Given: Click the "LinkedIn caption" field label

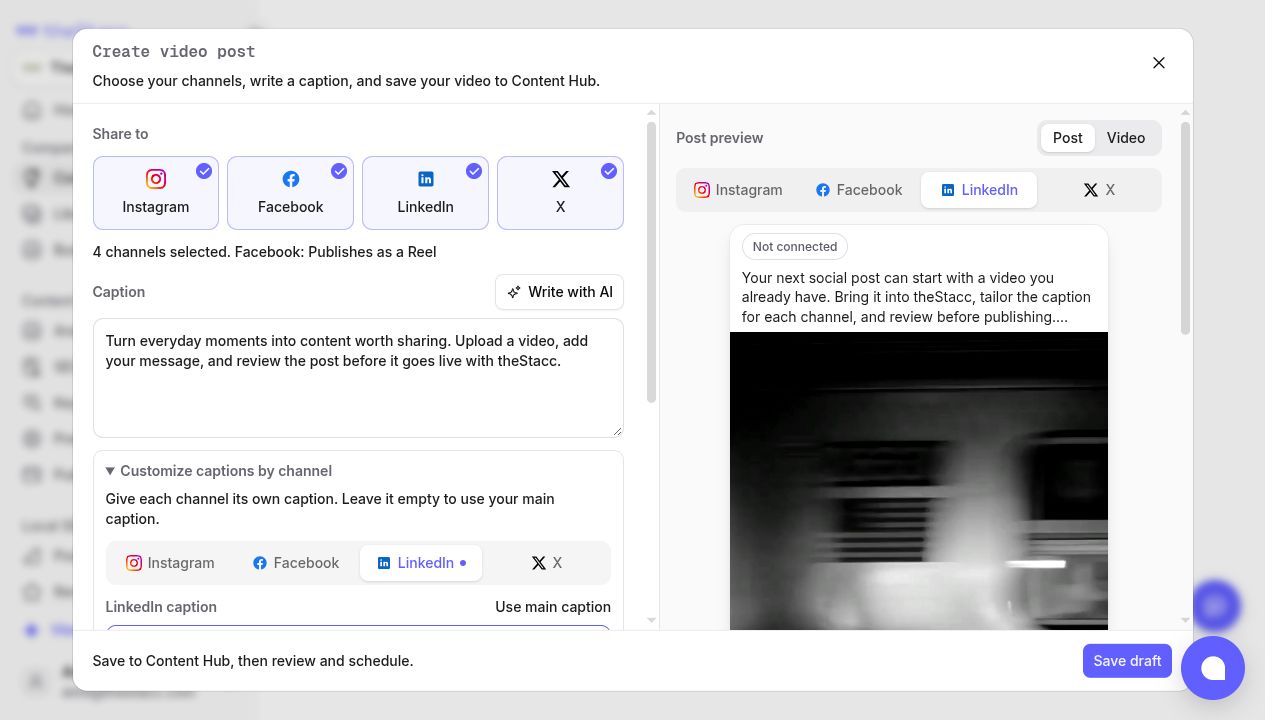Looking at the screenshot, I should pyautogui.click(x=161, y=607).
